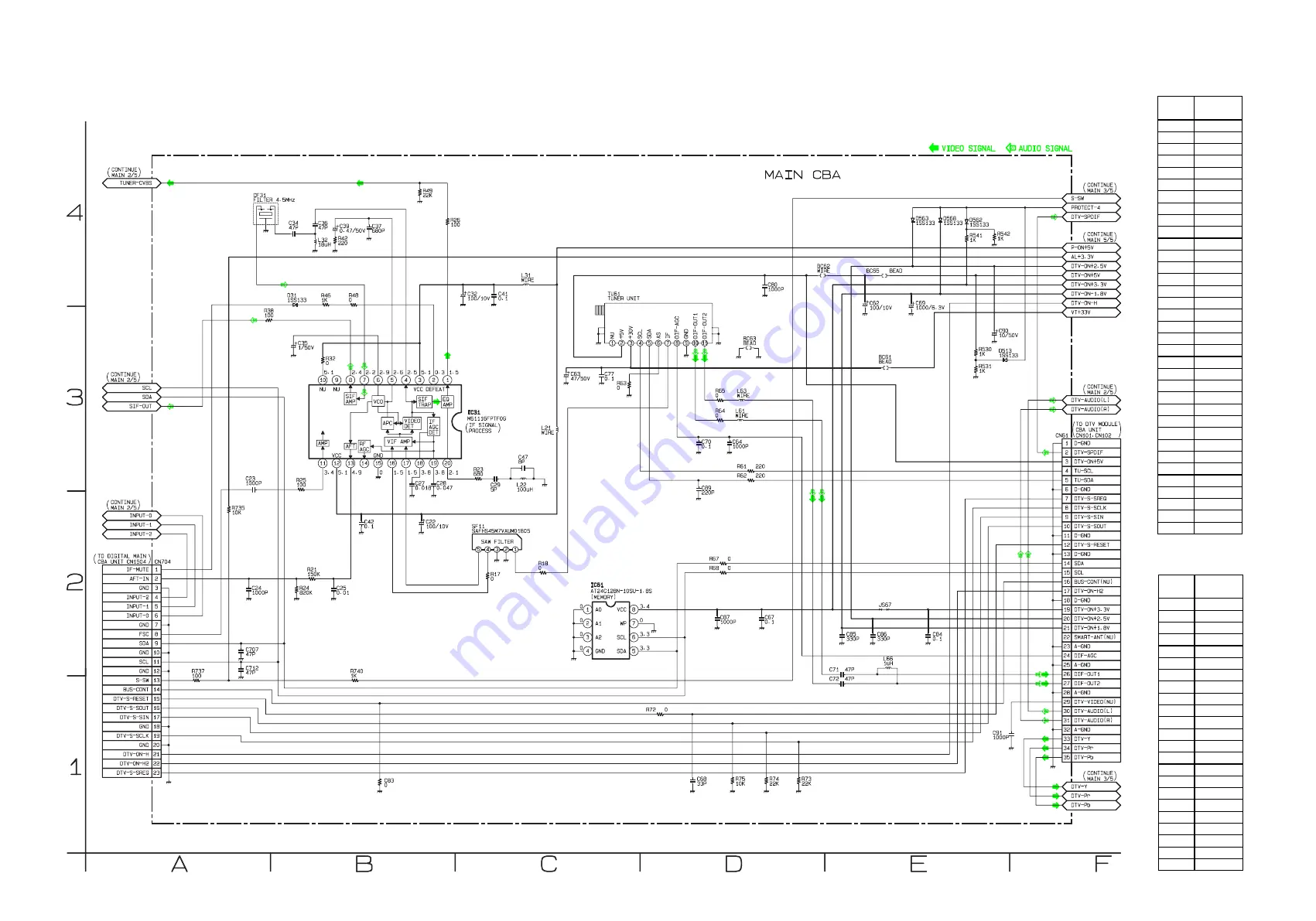
Task: Click capacitor C80 1000P
Action: coord(773,287)
